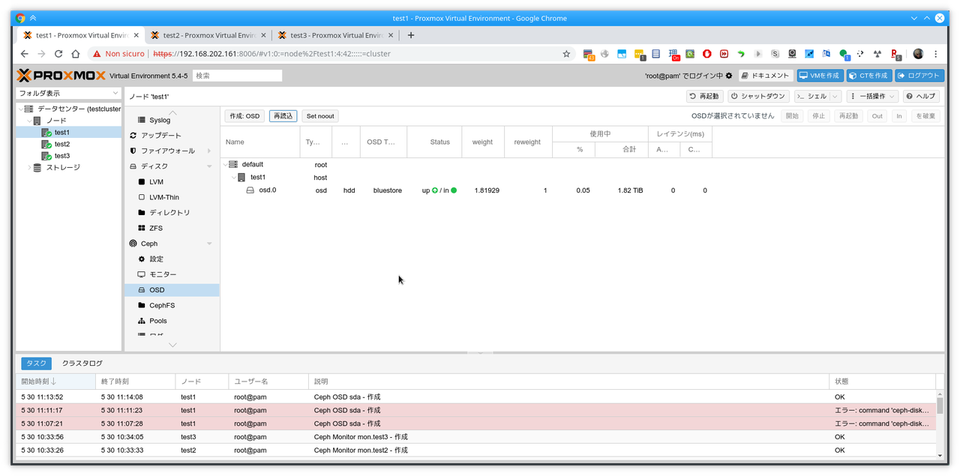Switch to the クラスタログ tab

(82, 364)
